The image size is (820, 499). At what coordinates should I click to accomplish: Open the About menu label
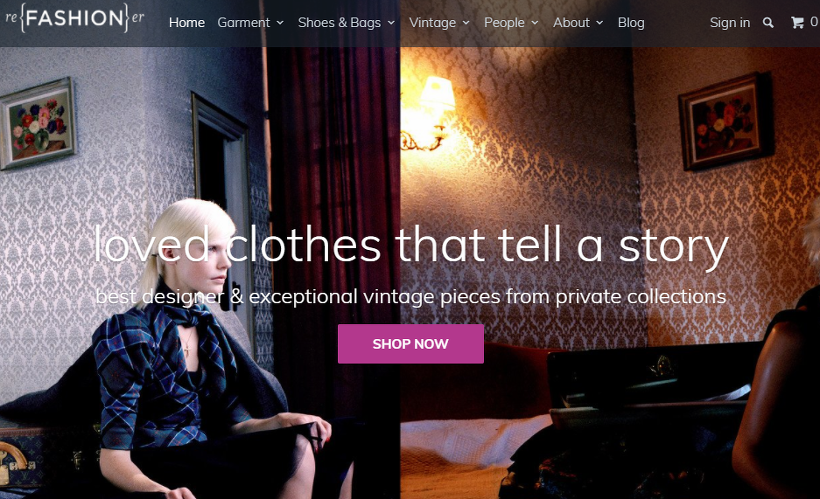[572, 22]
